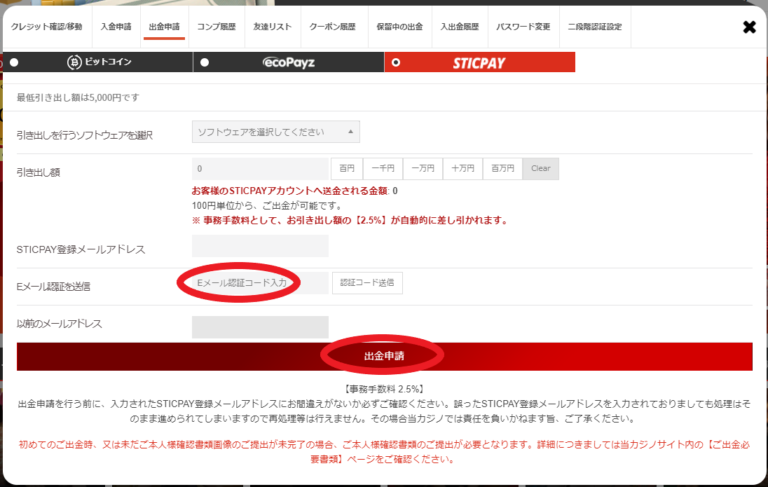Open the 保留中の出金 tab
The height and width of the screenshot is (487, 768).
400,26
